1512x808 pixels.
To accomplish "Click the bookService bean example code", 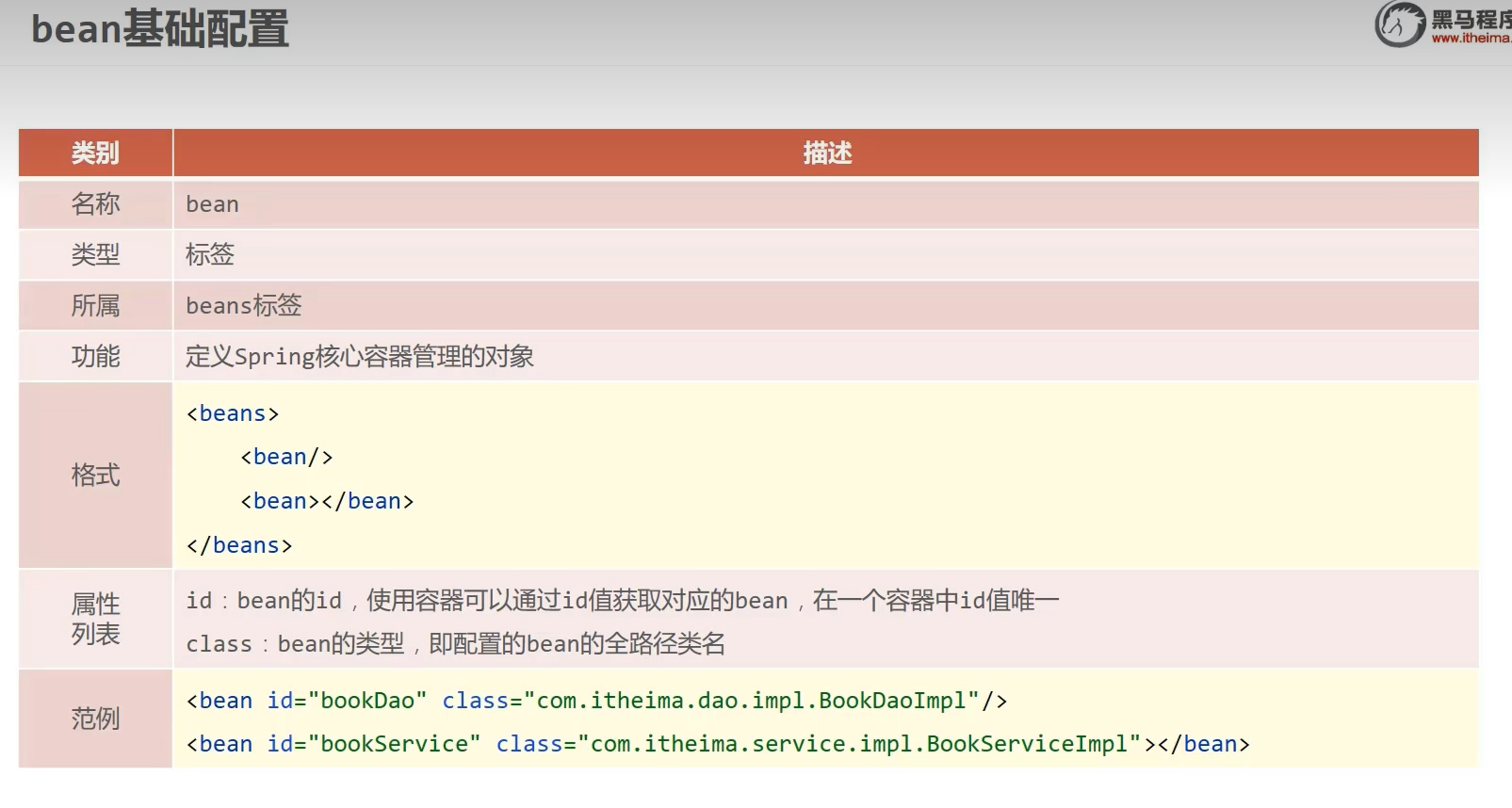I will 718,744.
